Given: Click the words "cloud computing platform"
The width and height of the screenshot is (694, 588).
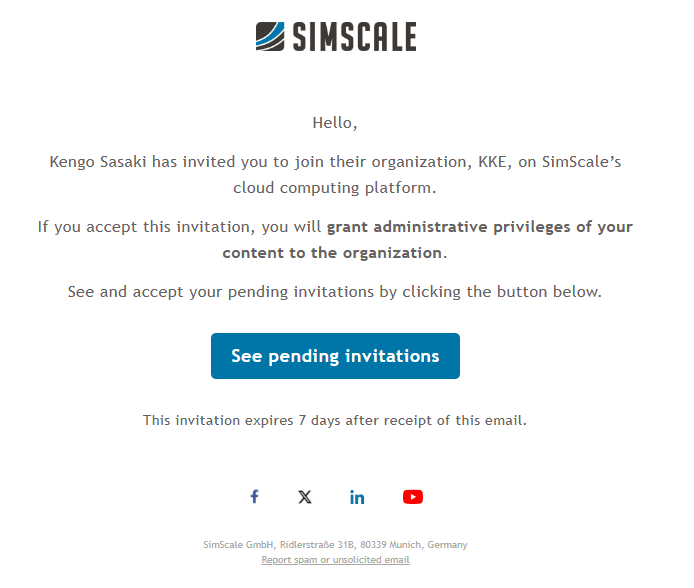Looking at the screenshot, I should tap(335, 187).
